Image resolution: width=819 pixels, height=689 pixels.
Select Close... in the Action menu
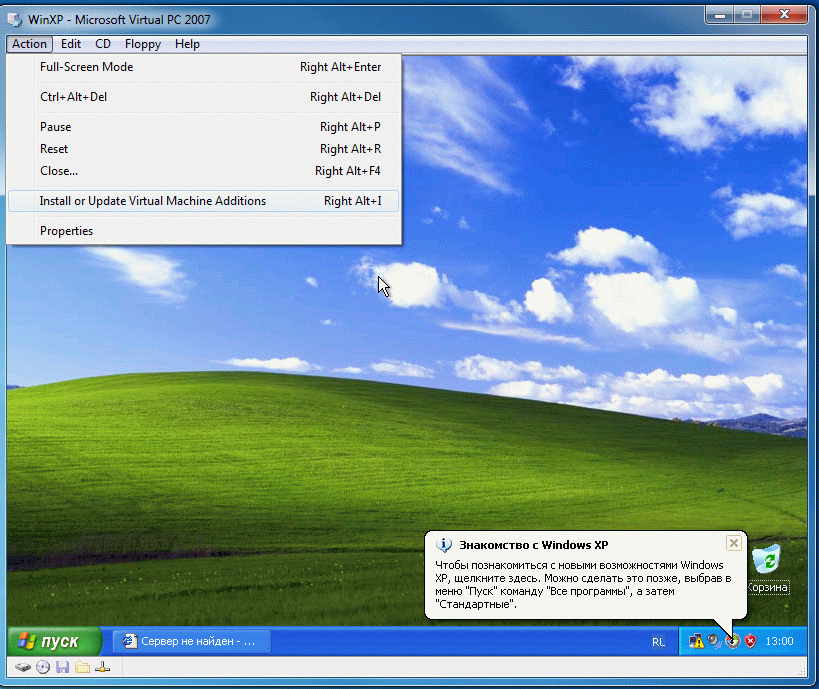pos(203,171)
